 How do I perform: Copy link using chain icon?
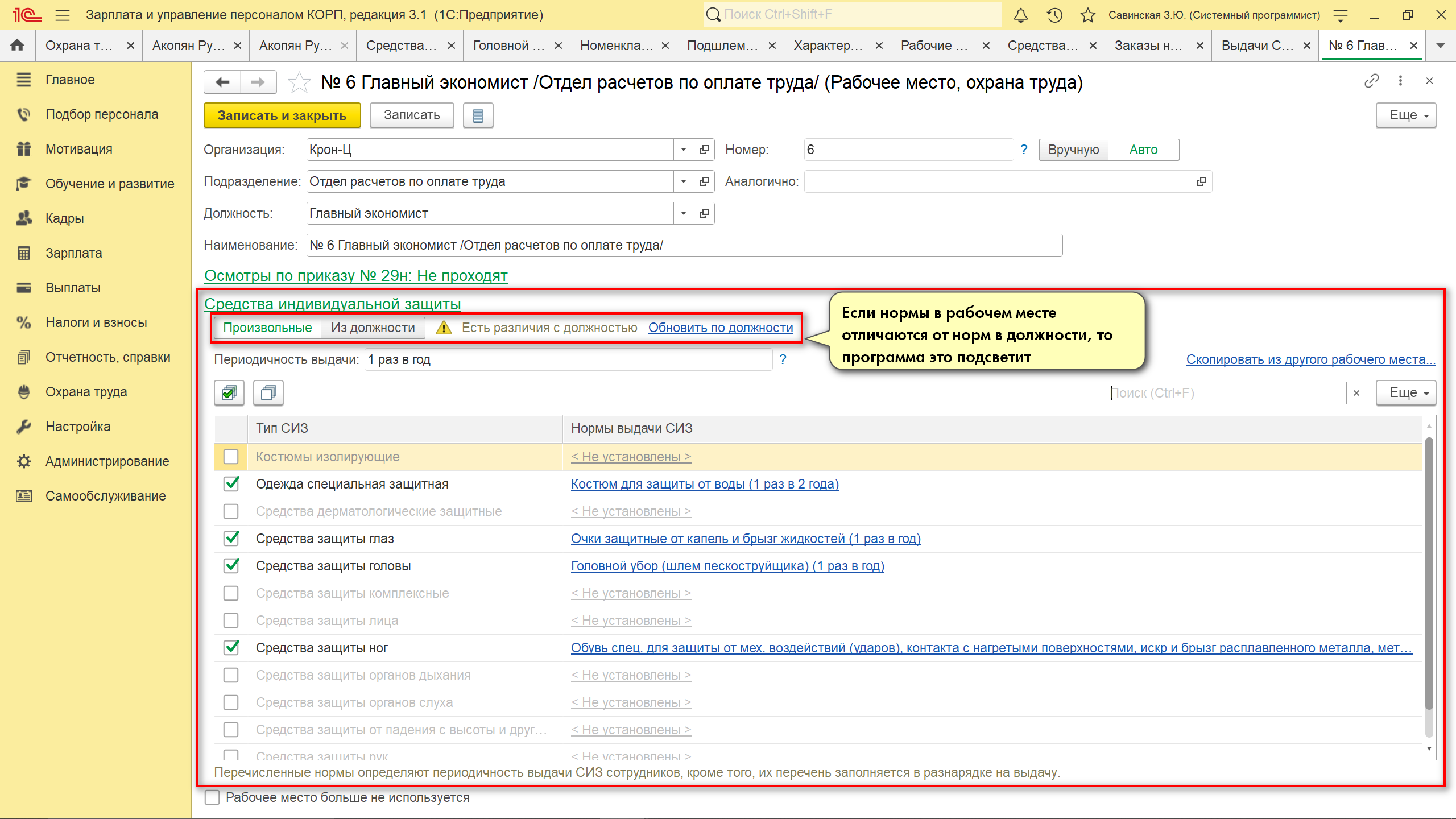pyautogui.click(x=1371, y=81)
